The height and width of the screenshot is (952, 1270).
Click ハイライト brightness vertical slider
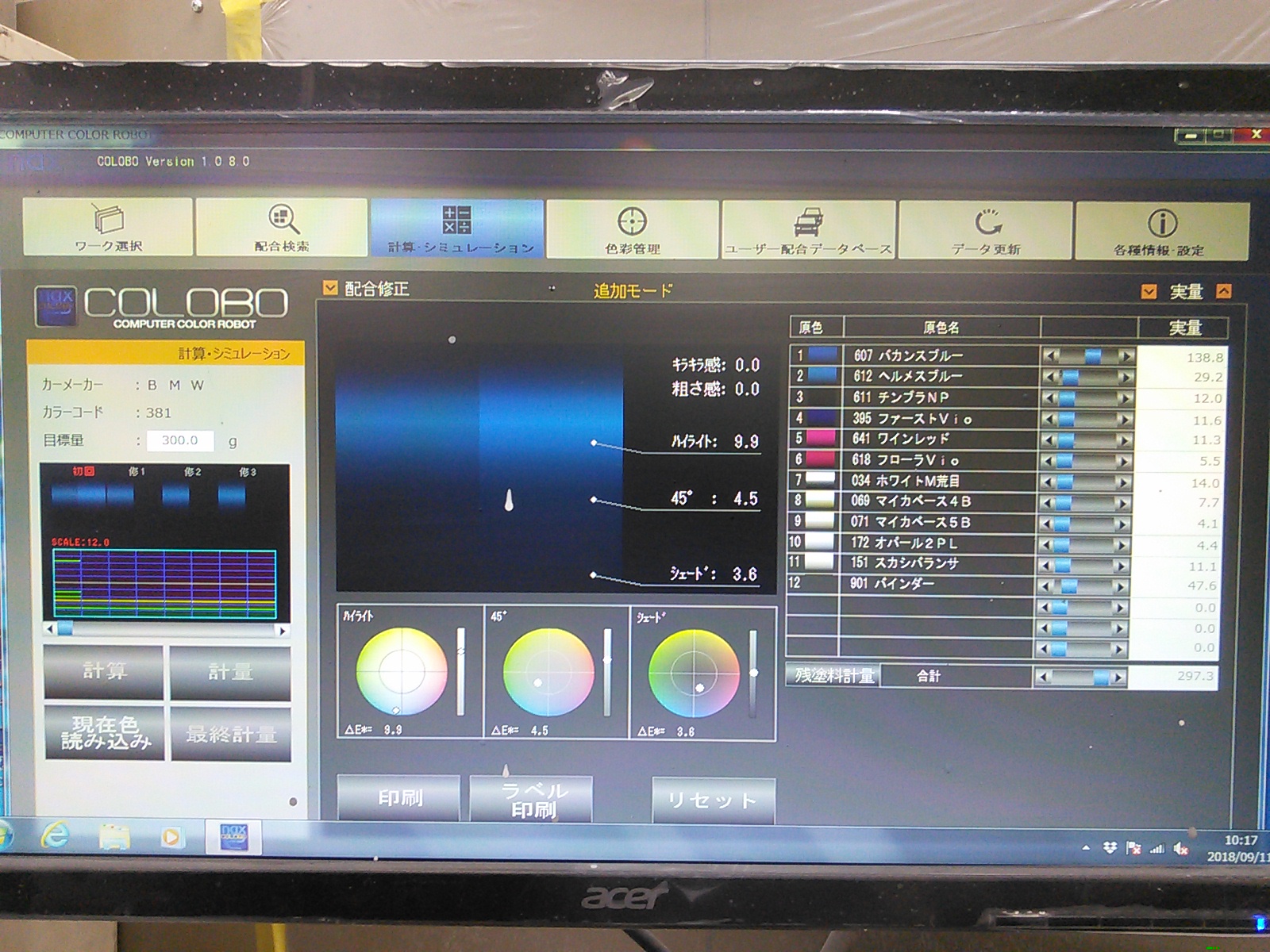[x=460, y=671]
